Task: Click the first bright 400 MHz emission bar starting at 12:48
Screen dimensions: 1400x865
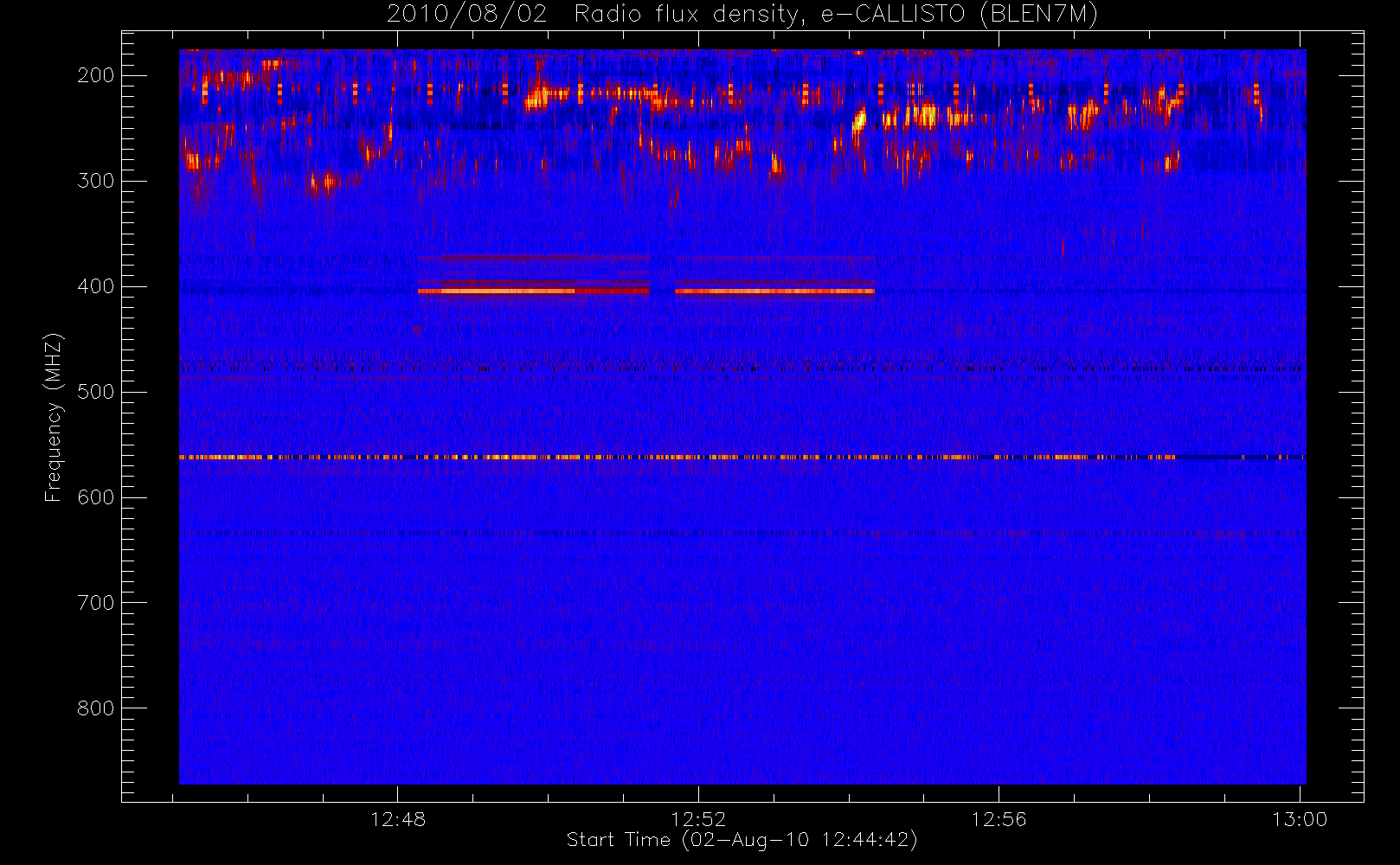Action: [x=534, y=292]
